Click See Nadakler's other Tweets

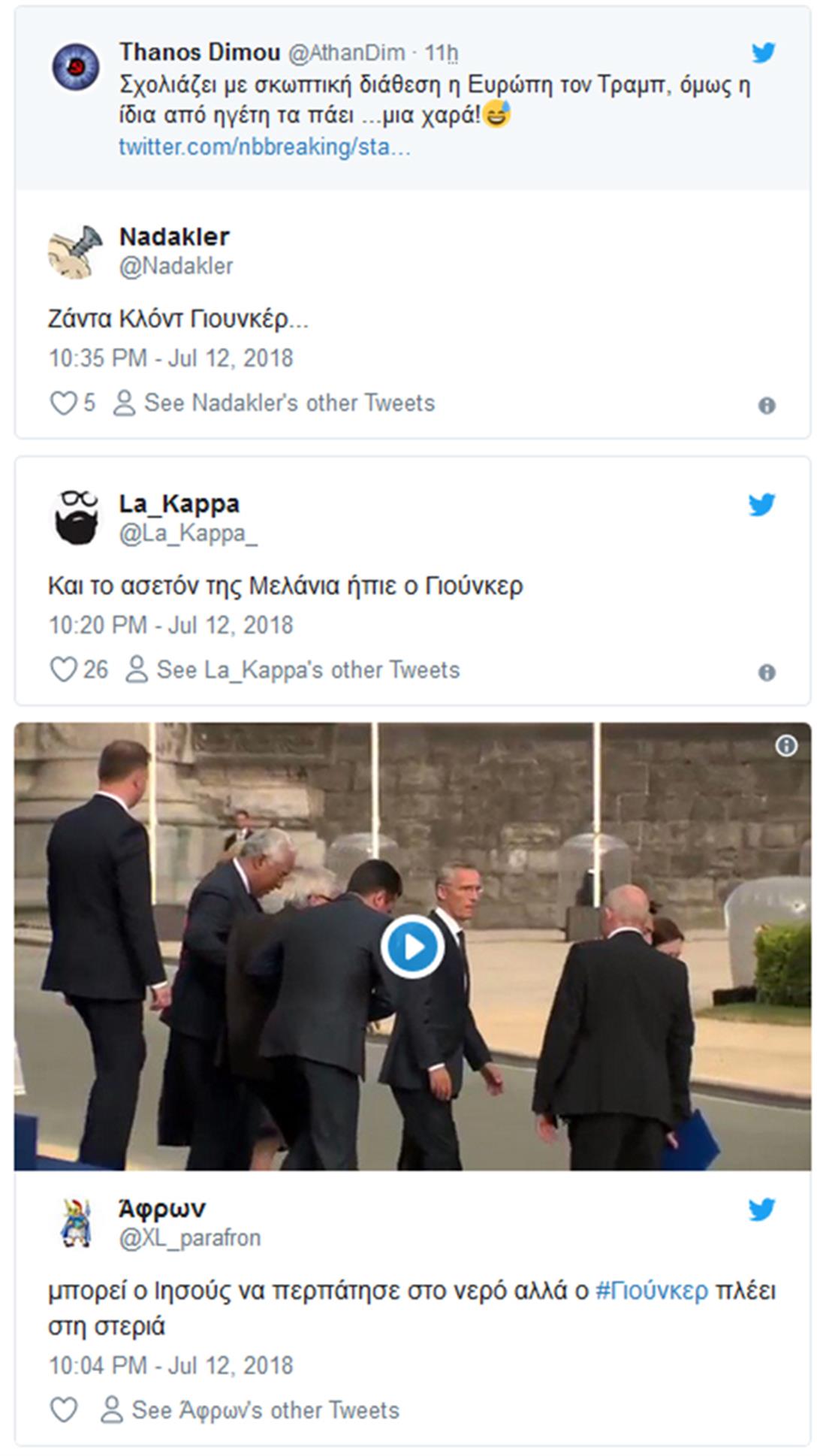289,403
